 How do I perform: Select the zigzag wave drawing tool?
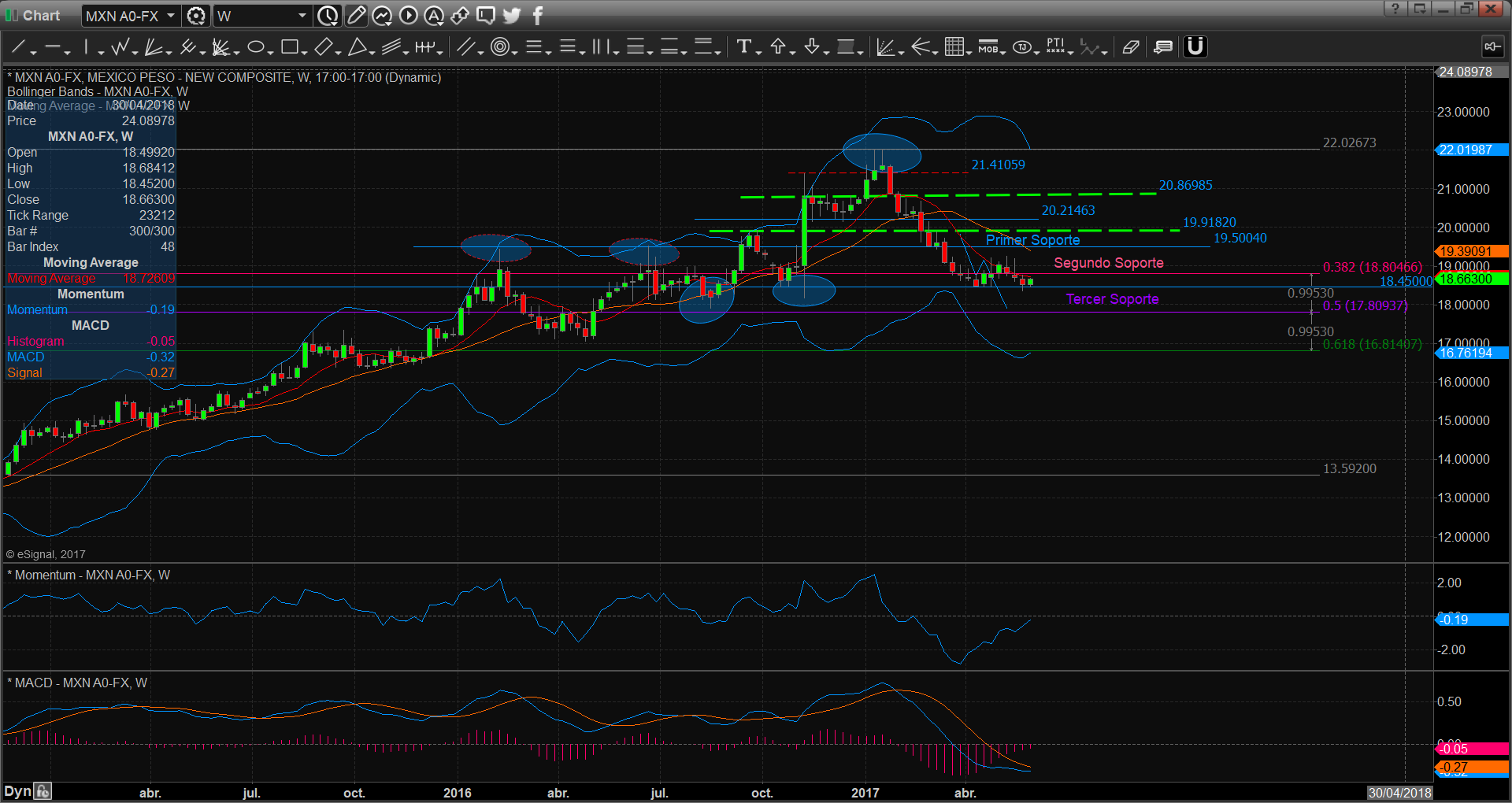[x=120, y=47]
